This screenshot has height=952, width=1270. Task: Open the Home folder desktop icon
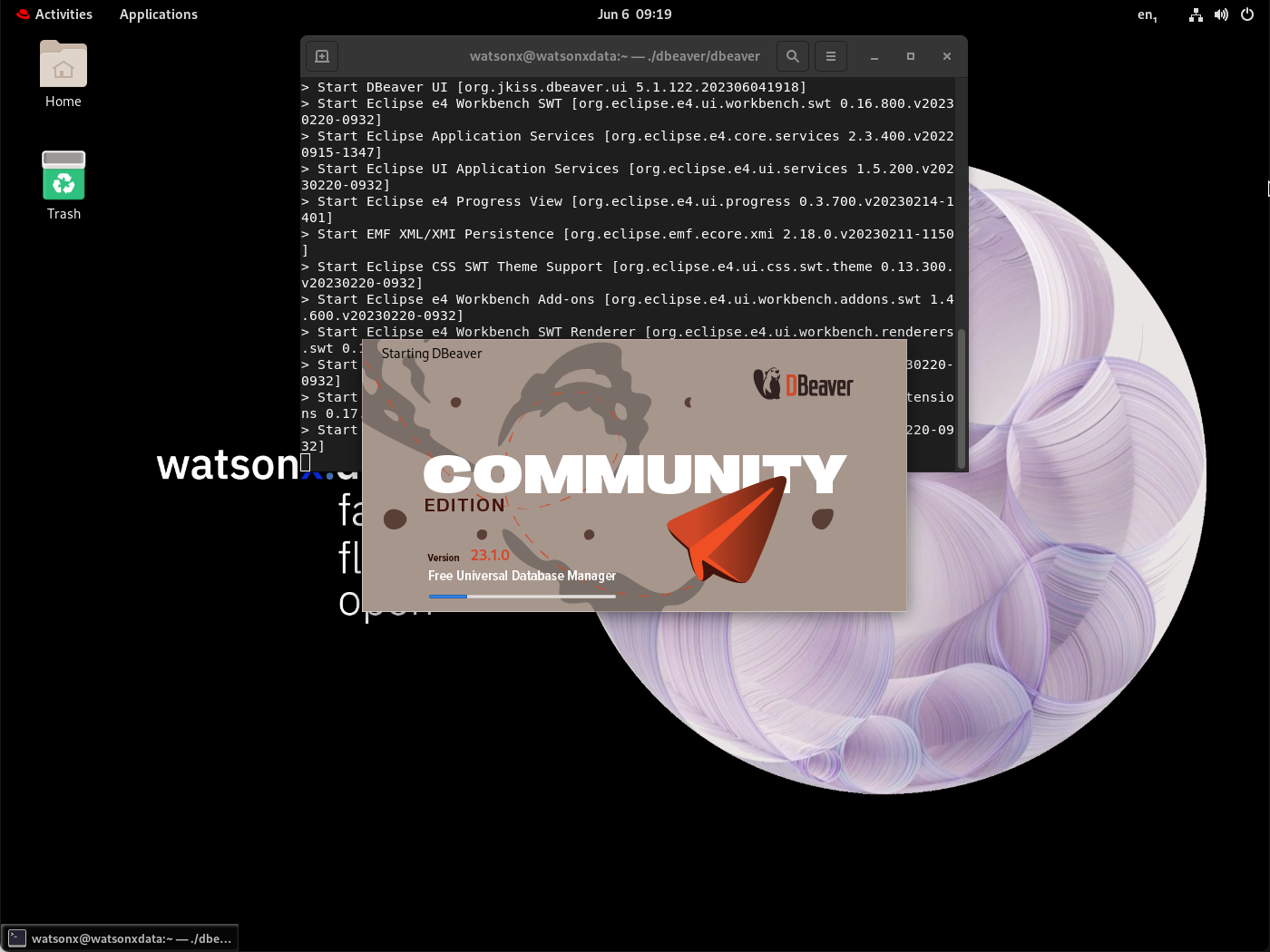point(63,74)
